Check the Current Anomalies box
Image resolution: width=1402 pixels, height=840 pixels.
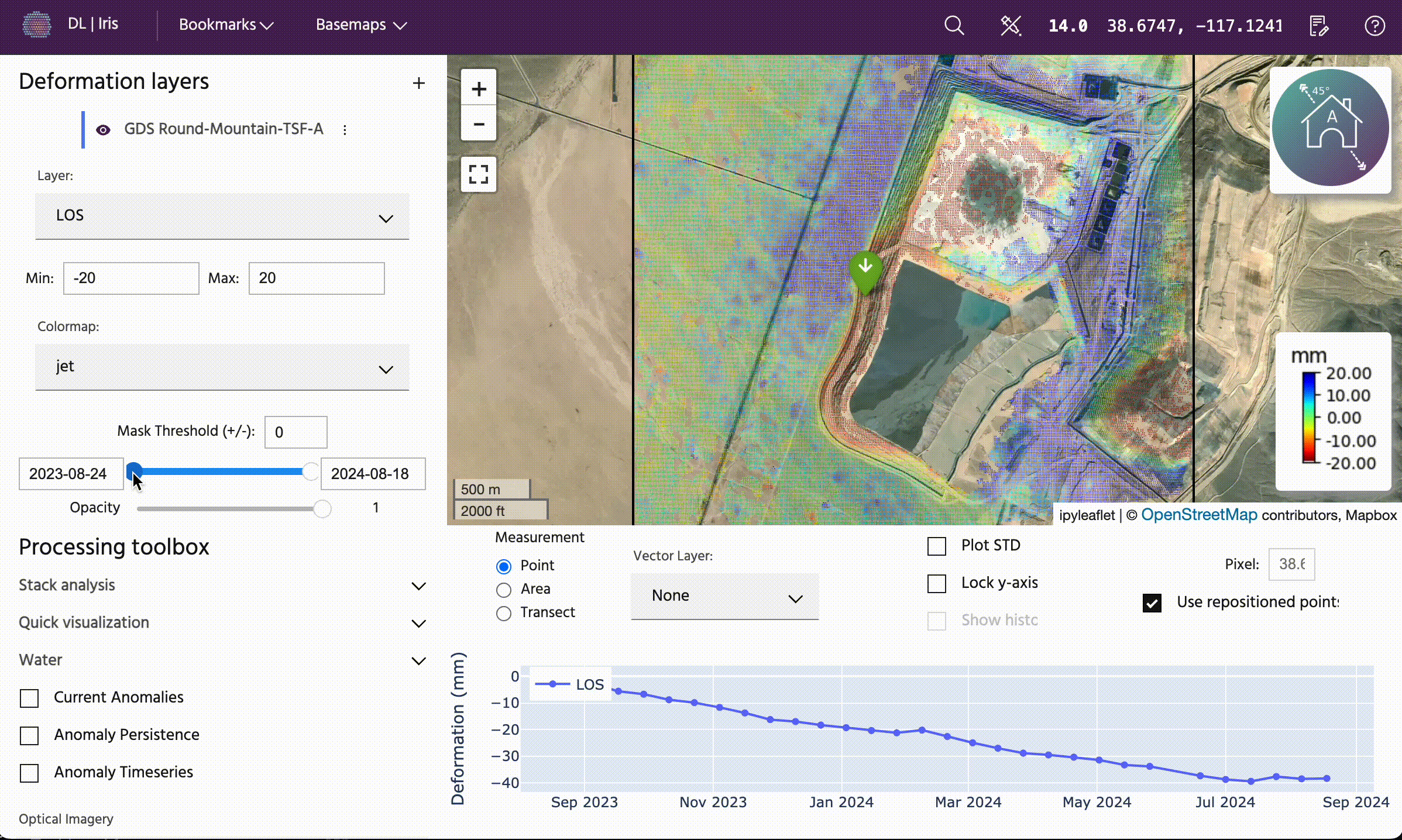(x=29, y=698)
